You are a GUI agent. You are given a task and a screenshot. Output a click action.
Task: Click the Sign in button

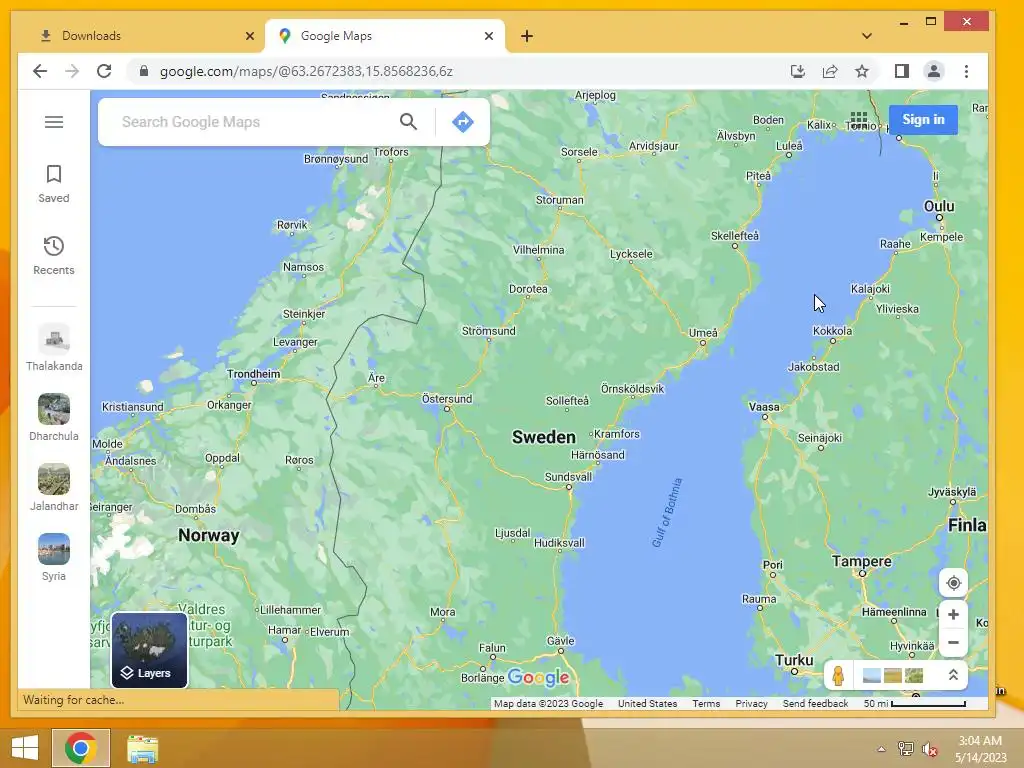pos(923,120)
